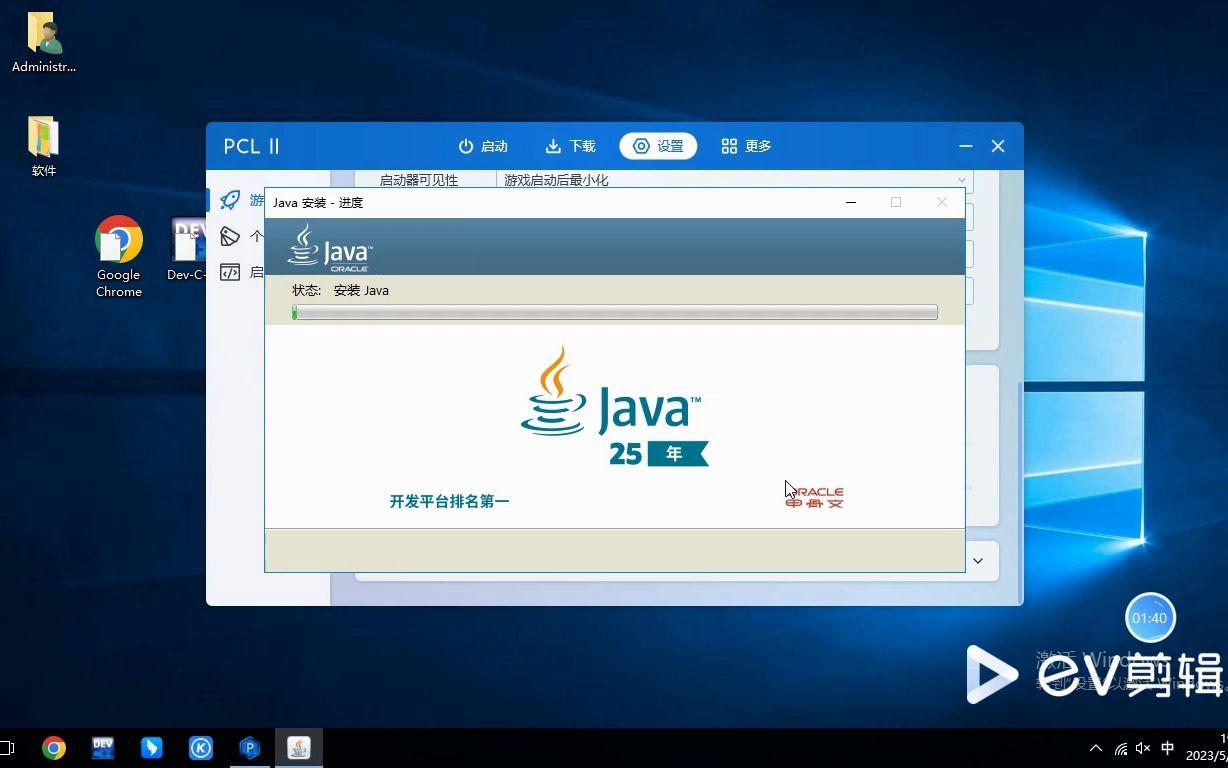Click the Java Oracle logo in installer header
Viewport: 1228px width, 768px height.
[x=330, y=247]
